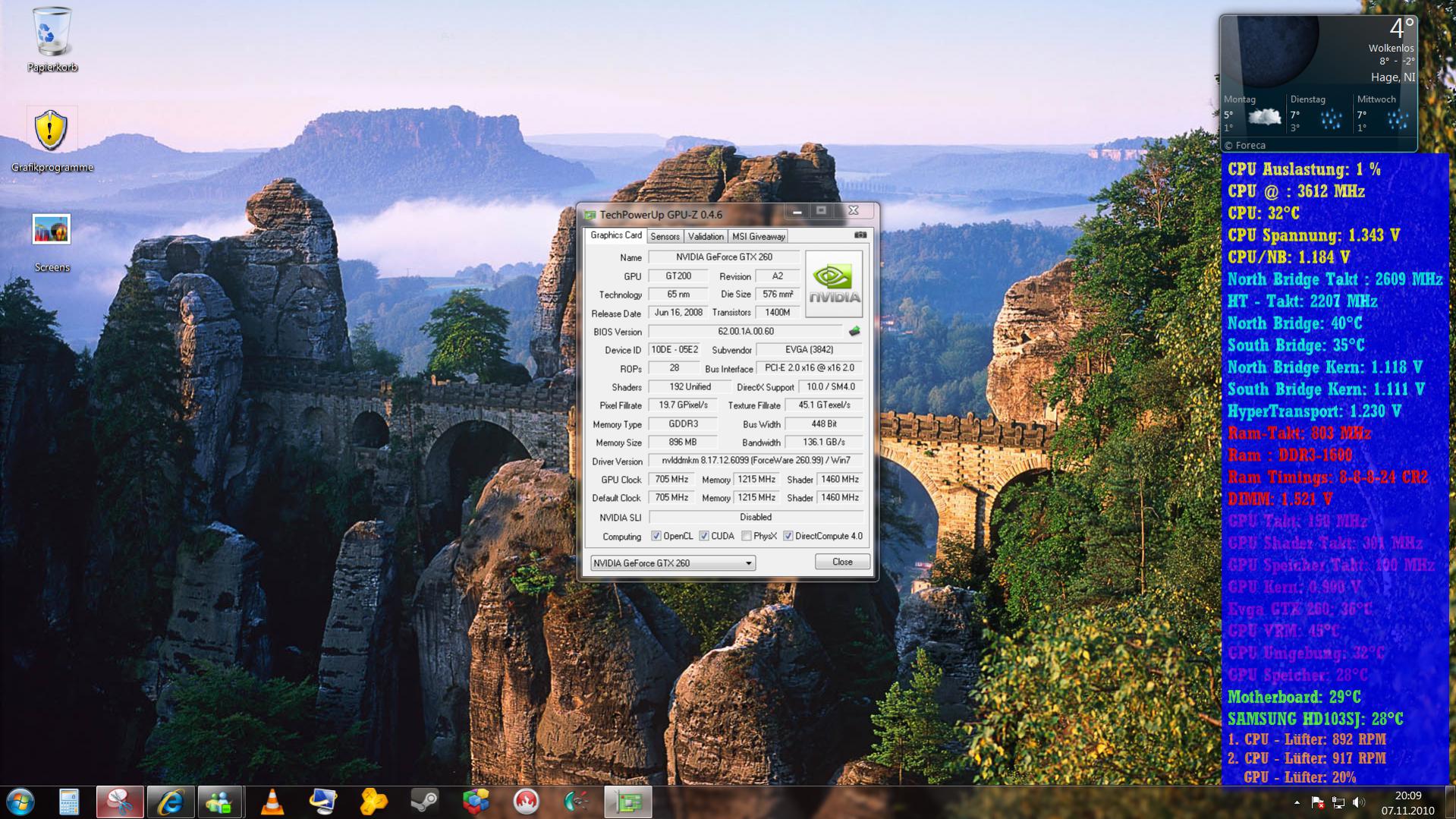The image size is (1456, 819).
Task: Click the Montag forecast in weather gadget
Action: tap(1253, 114)
